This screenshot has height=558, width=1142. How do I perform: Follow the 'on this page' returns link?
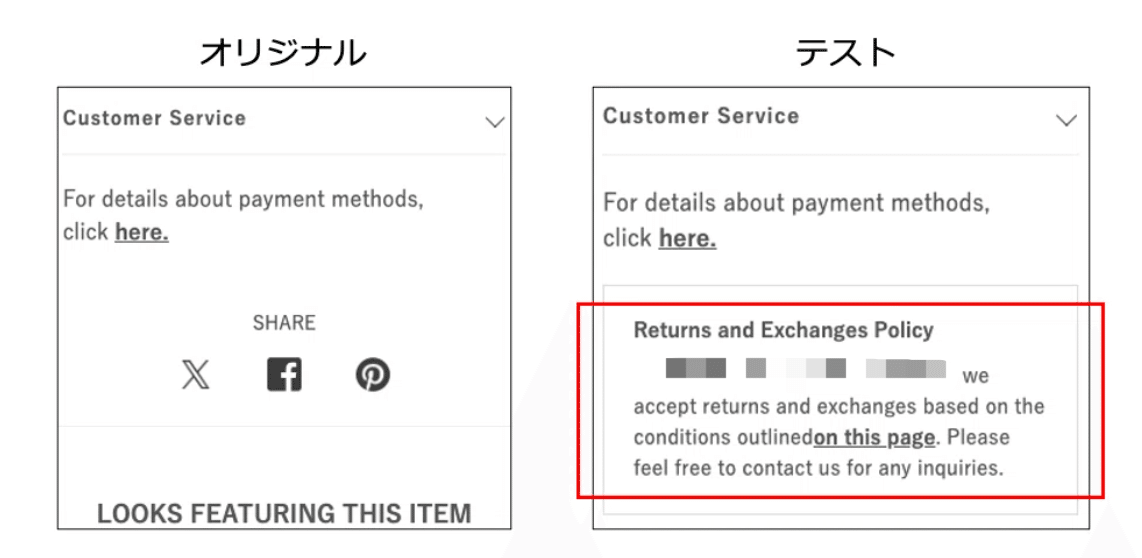(874, 437)
